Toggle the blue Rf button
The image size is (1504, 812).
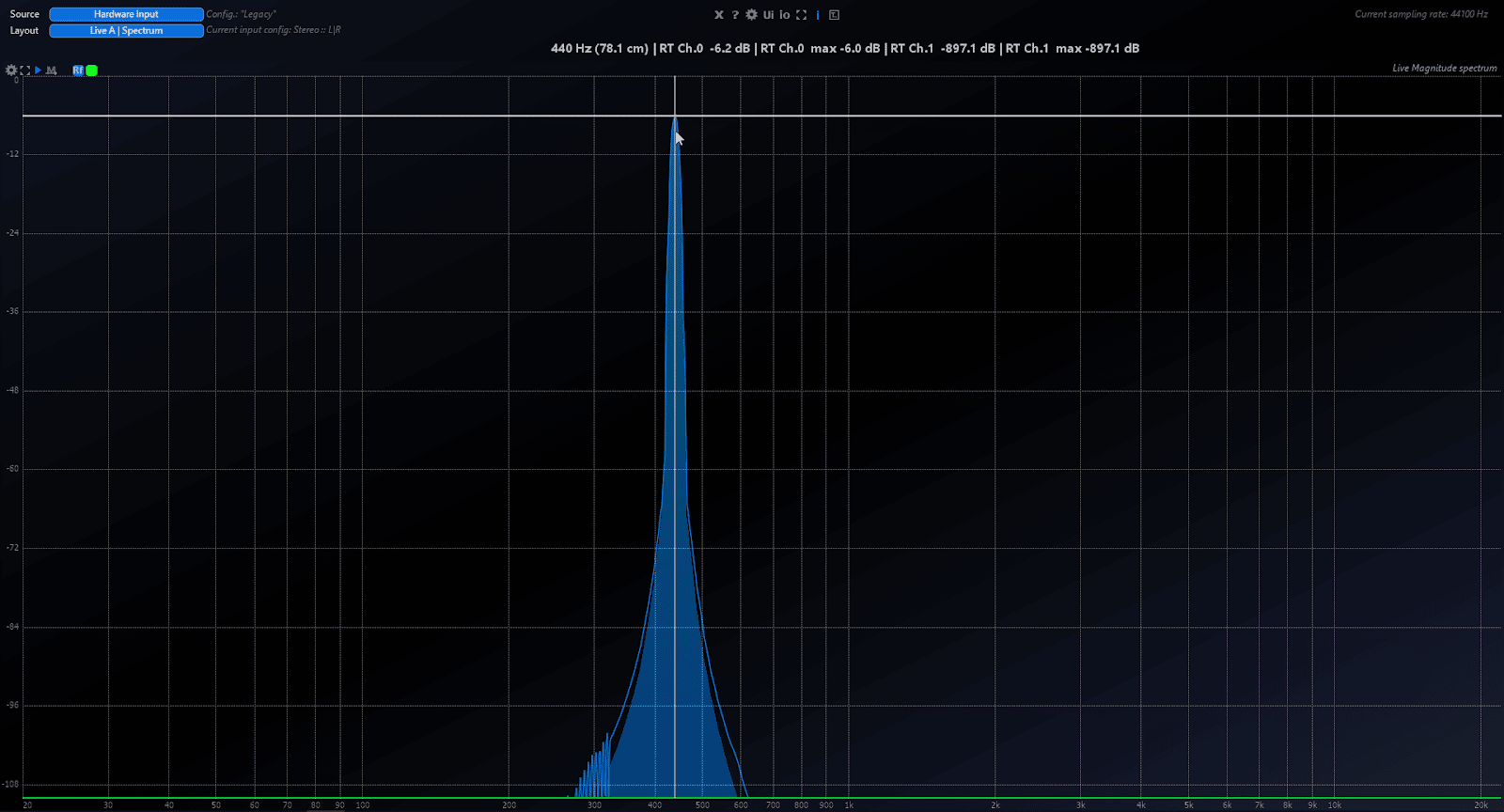[78, 70]
